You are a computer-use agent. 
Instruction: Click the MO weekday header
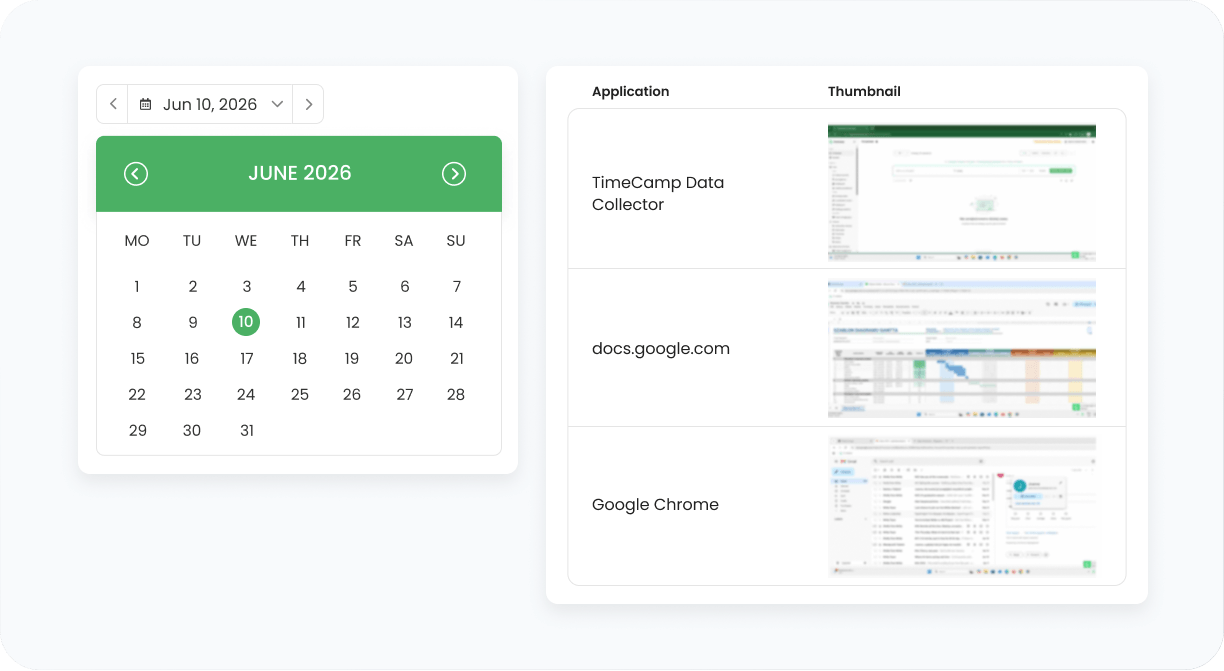137,241
